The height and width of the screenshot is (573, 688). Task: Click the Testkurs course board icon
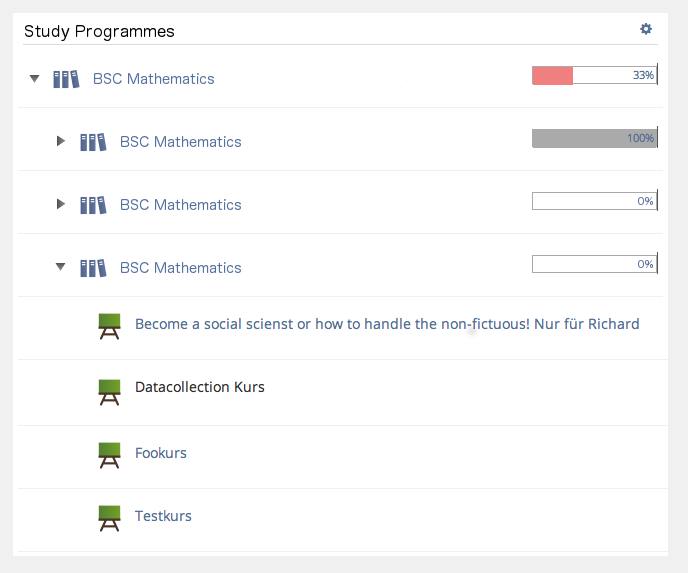coord(109,518)
